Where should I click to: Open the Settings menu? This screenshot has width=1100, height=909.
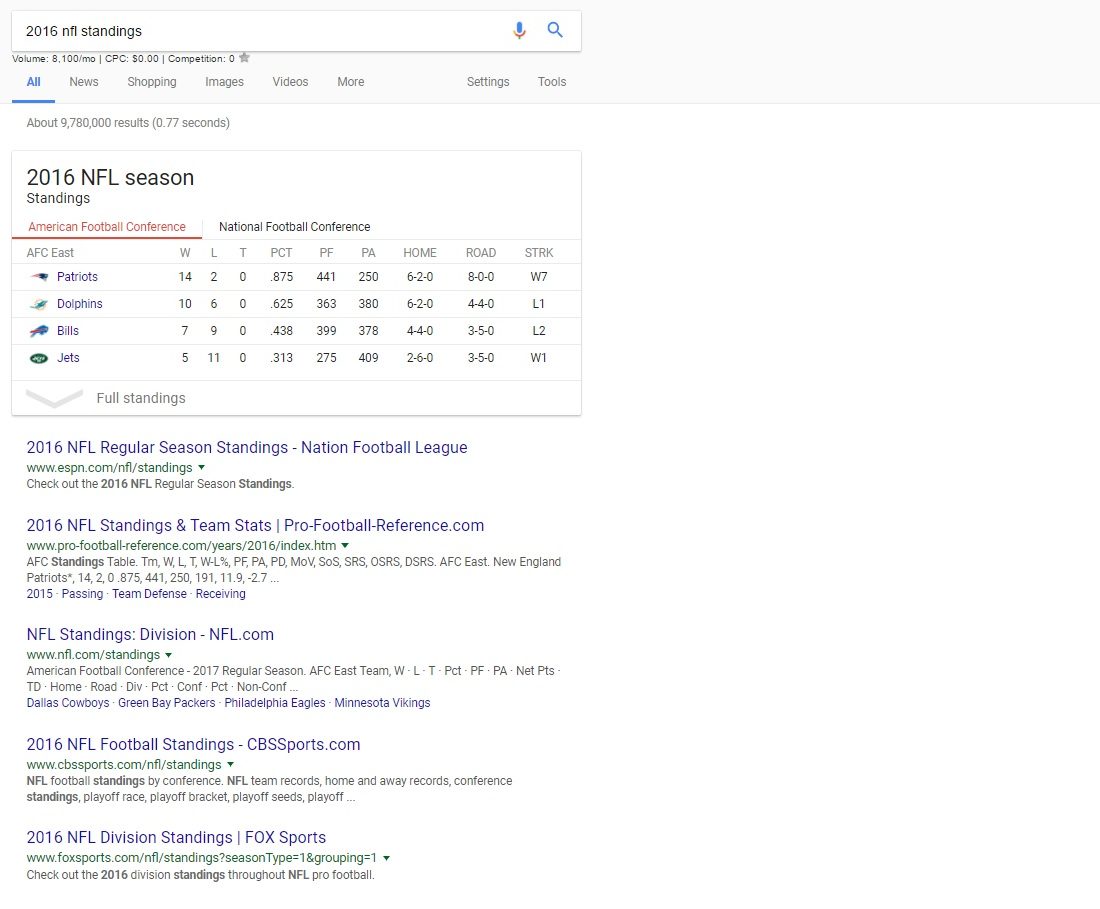[x=488, y=81]
